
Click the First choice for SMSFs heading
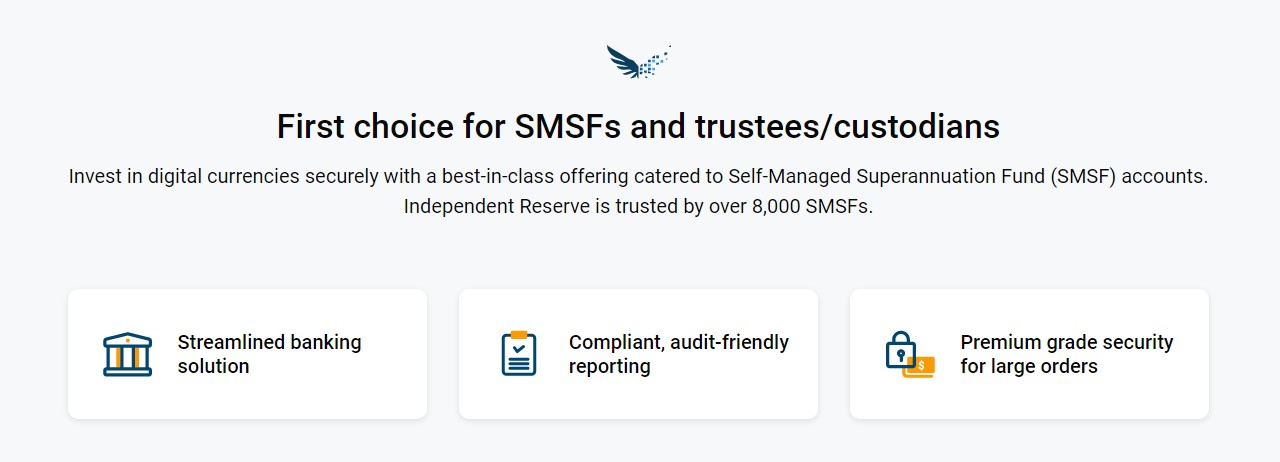pos(638,127)
